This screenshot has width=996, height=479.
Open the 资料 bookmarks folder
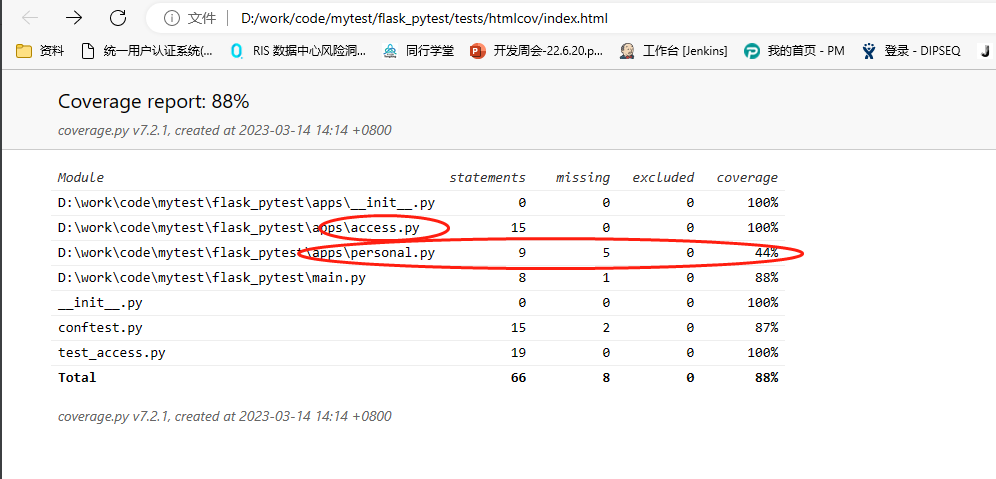pyautogui.click(x=40, y=51)
